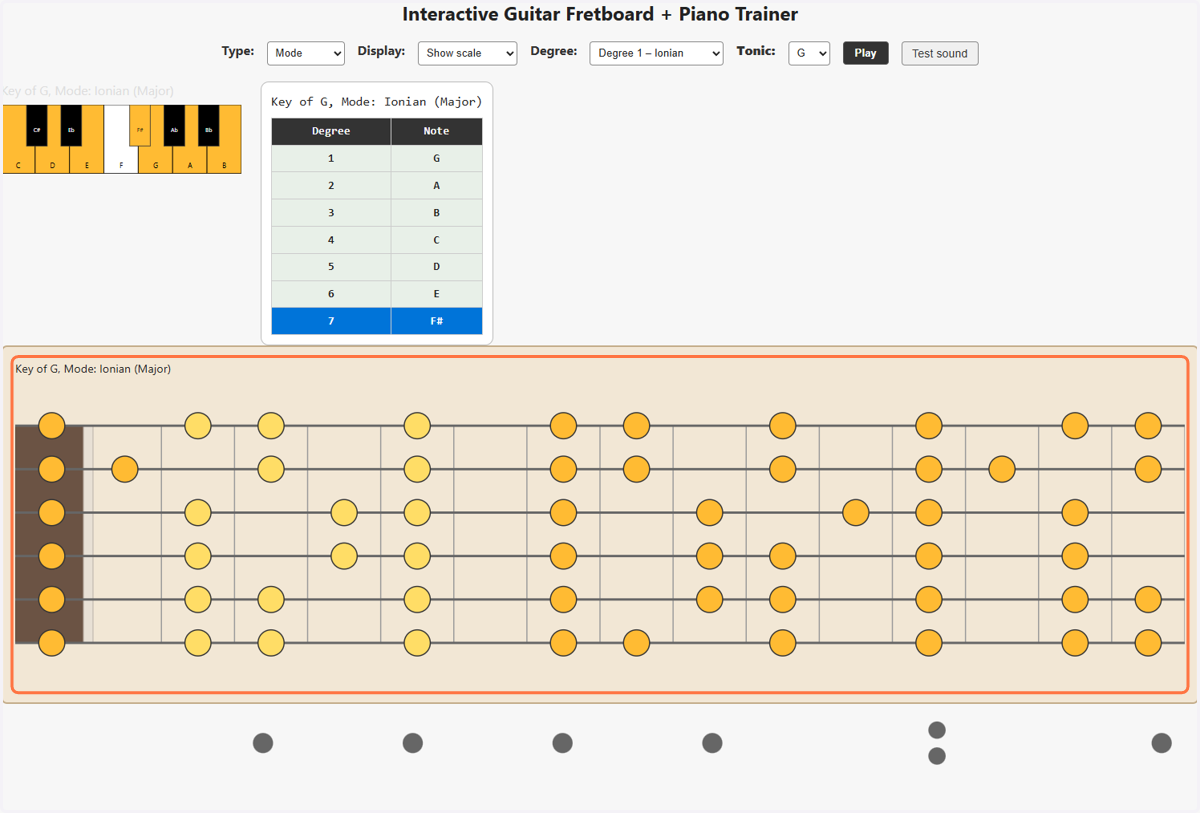Tap the Bb black piano key
This screenshot has height=813, width=1200.
tap(209, 126)
